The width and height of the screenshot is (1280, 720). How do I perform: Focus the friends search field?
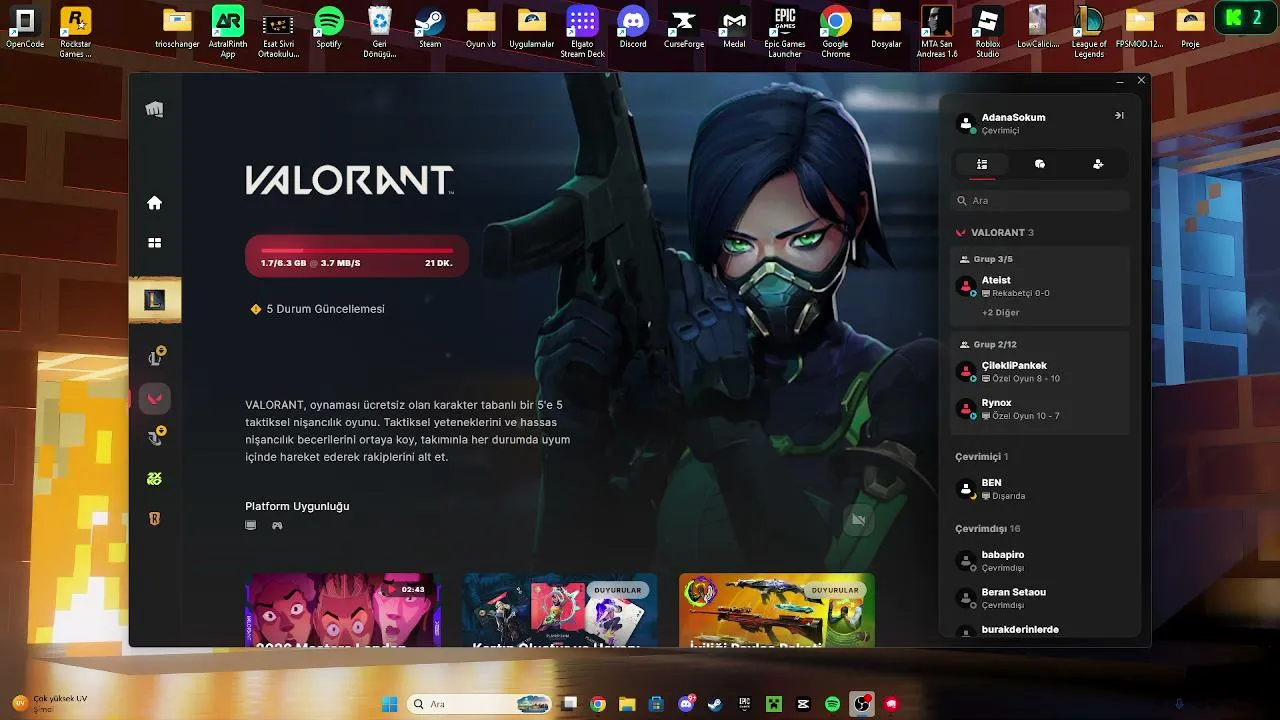pos(1040,200)
